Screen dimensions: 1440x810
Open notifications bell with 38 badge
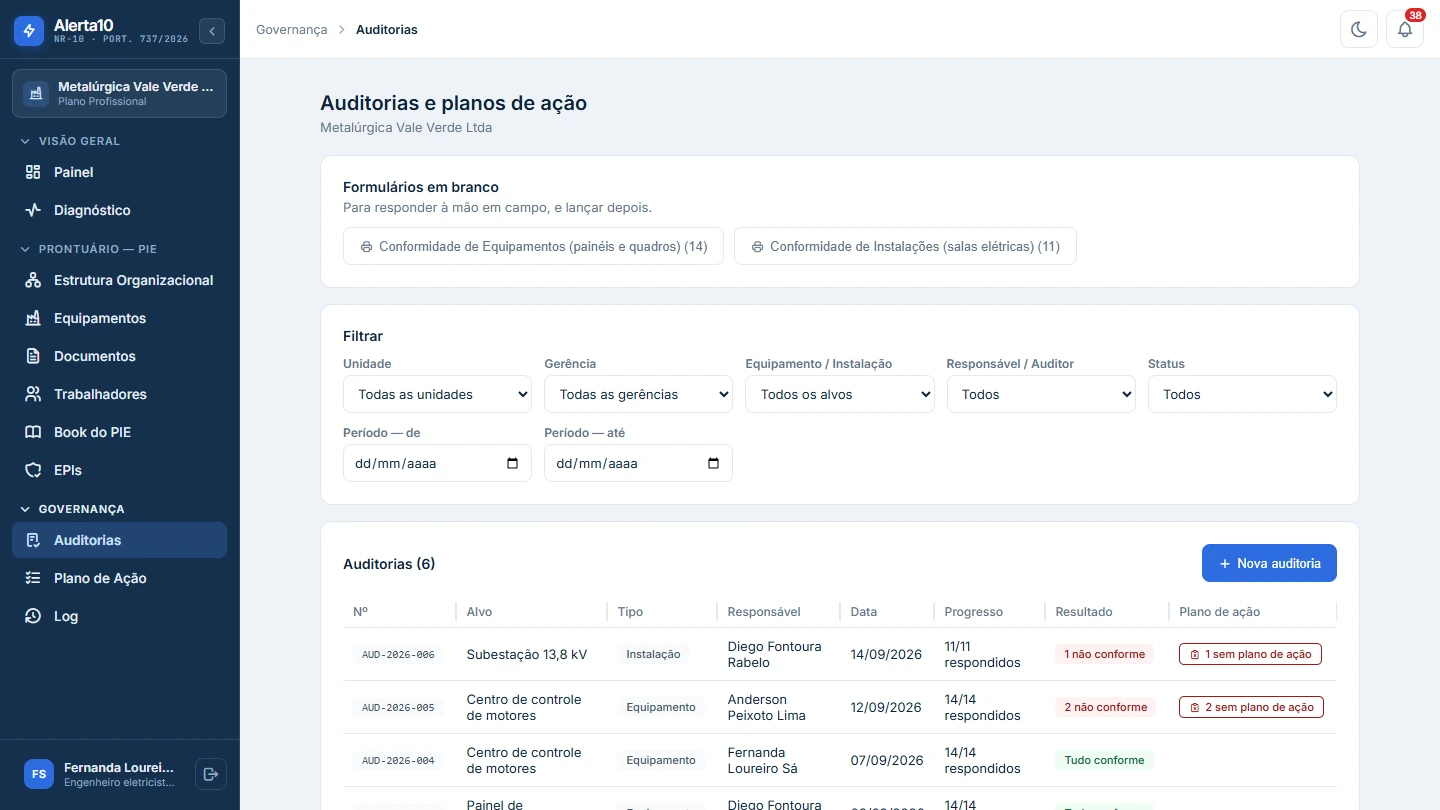click(1405, 30)
